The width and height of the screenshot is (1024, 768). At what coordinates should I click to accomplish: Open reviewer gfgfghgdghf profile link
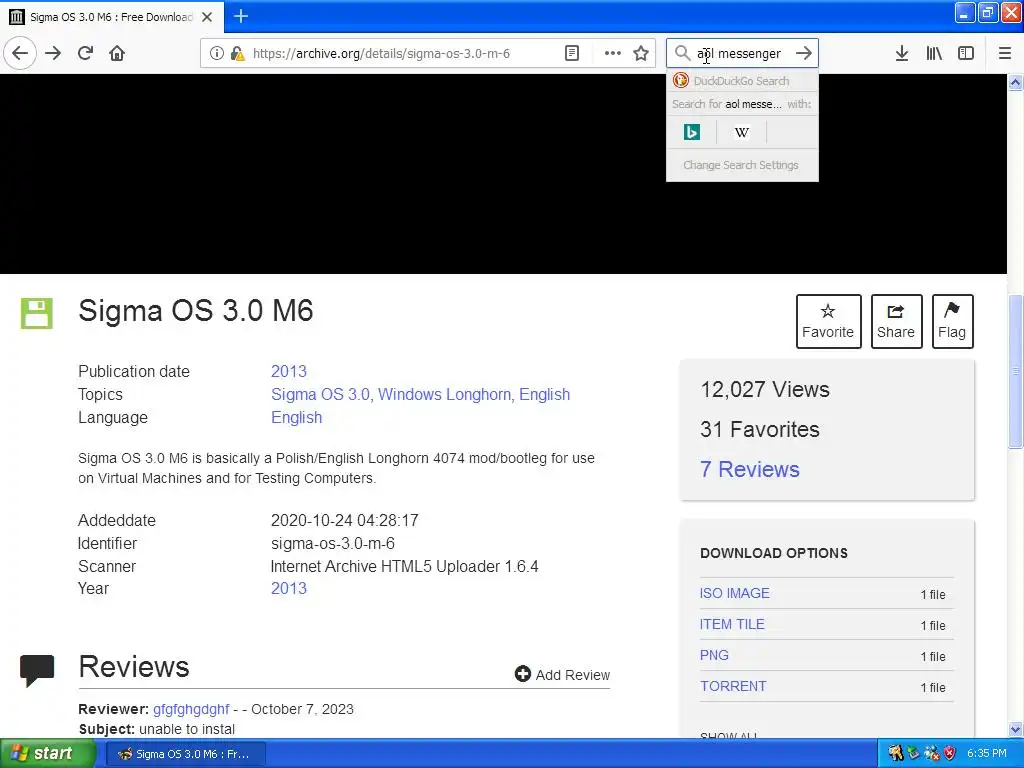[191, 709]
